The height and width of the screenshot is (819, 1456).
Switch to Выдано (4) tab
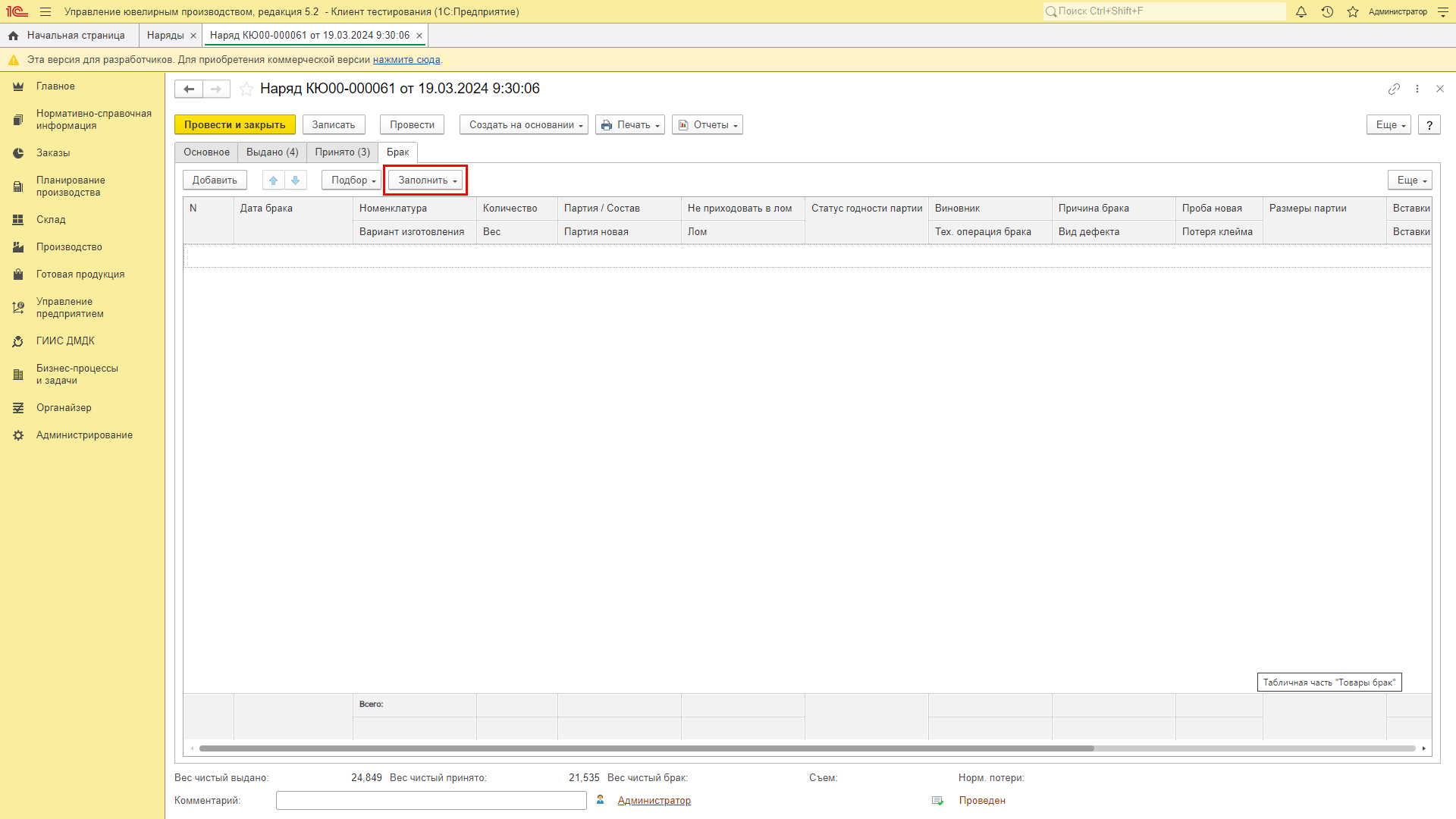tap(272, 152)
